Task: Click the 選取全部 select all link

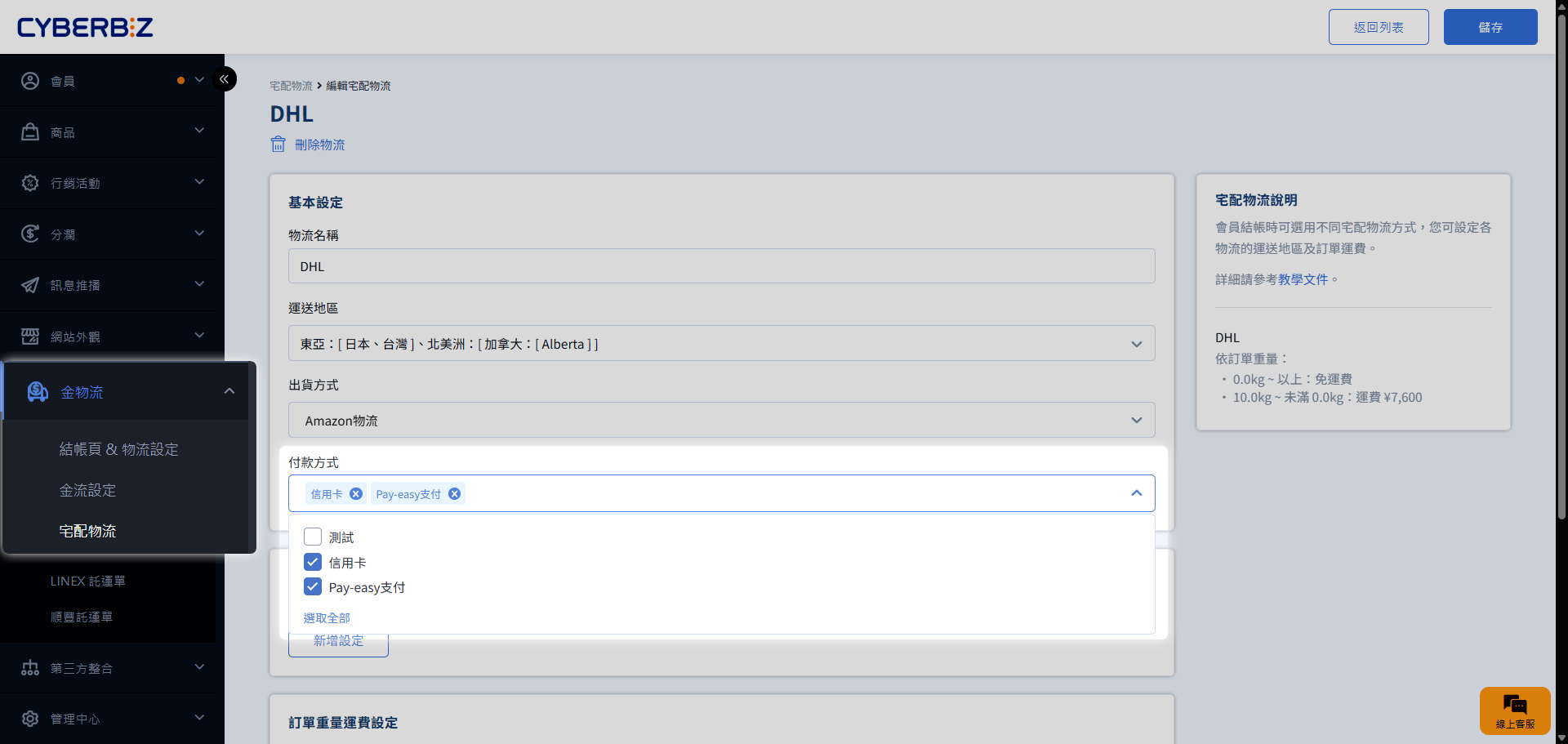Action: coord(327,618)
